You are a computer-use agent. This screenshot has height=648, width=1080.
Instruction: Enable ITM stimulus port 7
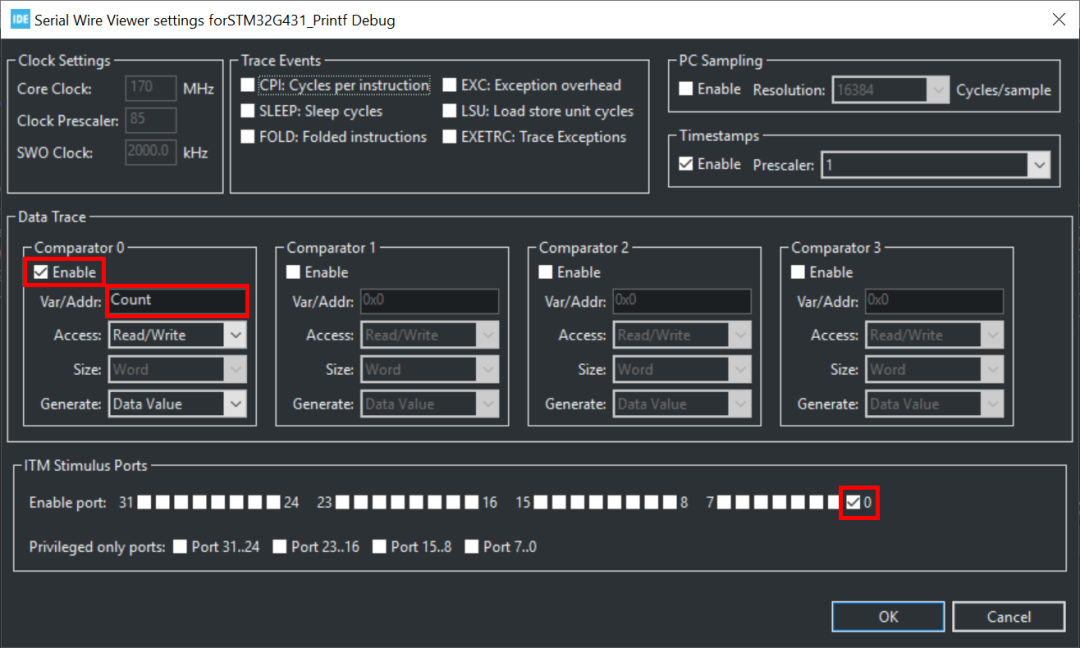pos(724,502)
